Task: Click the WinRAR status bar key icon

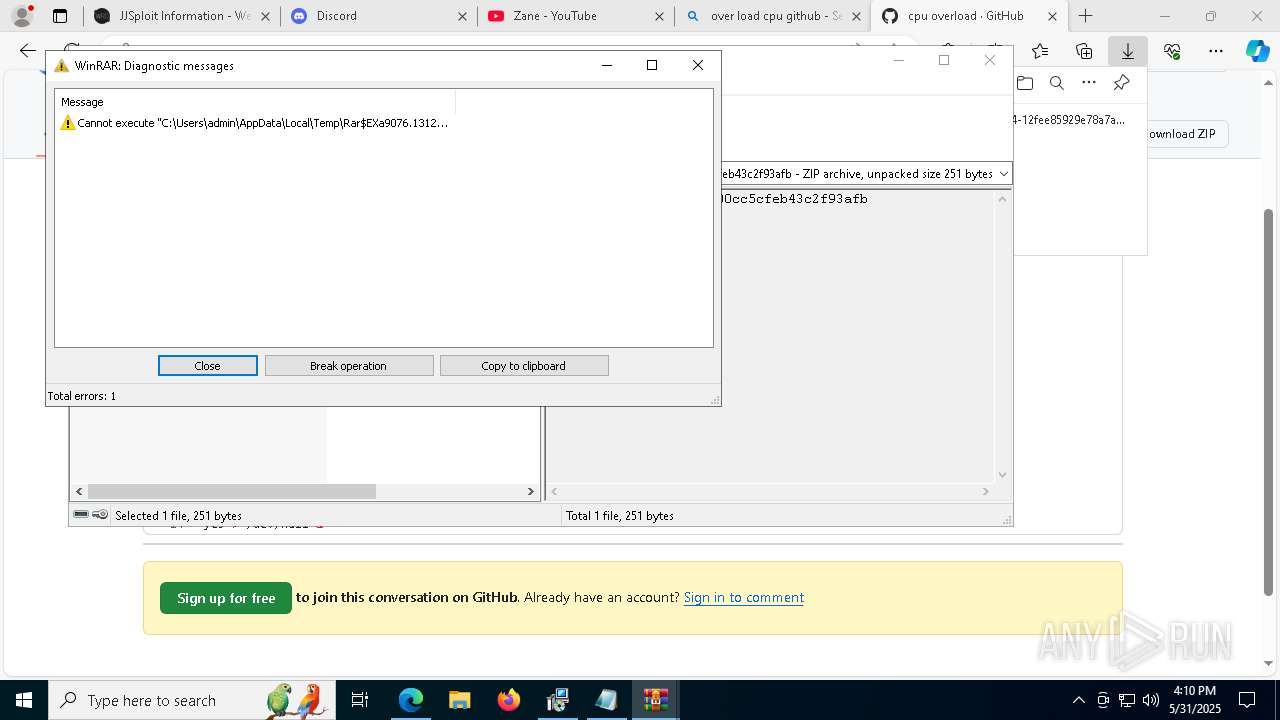Action: click(100, 515)
